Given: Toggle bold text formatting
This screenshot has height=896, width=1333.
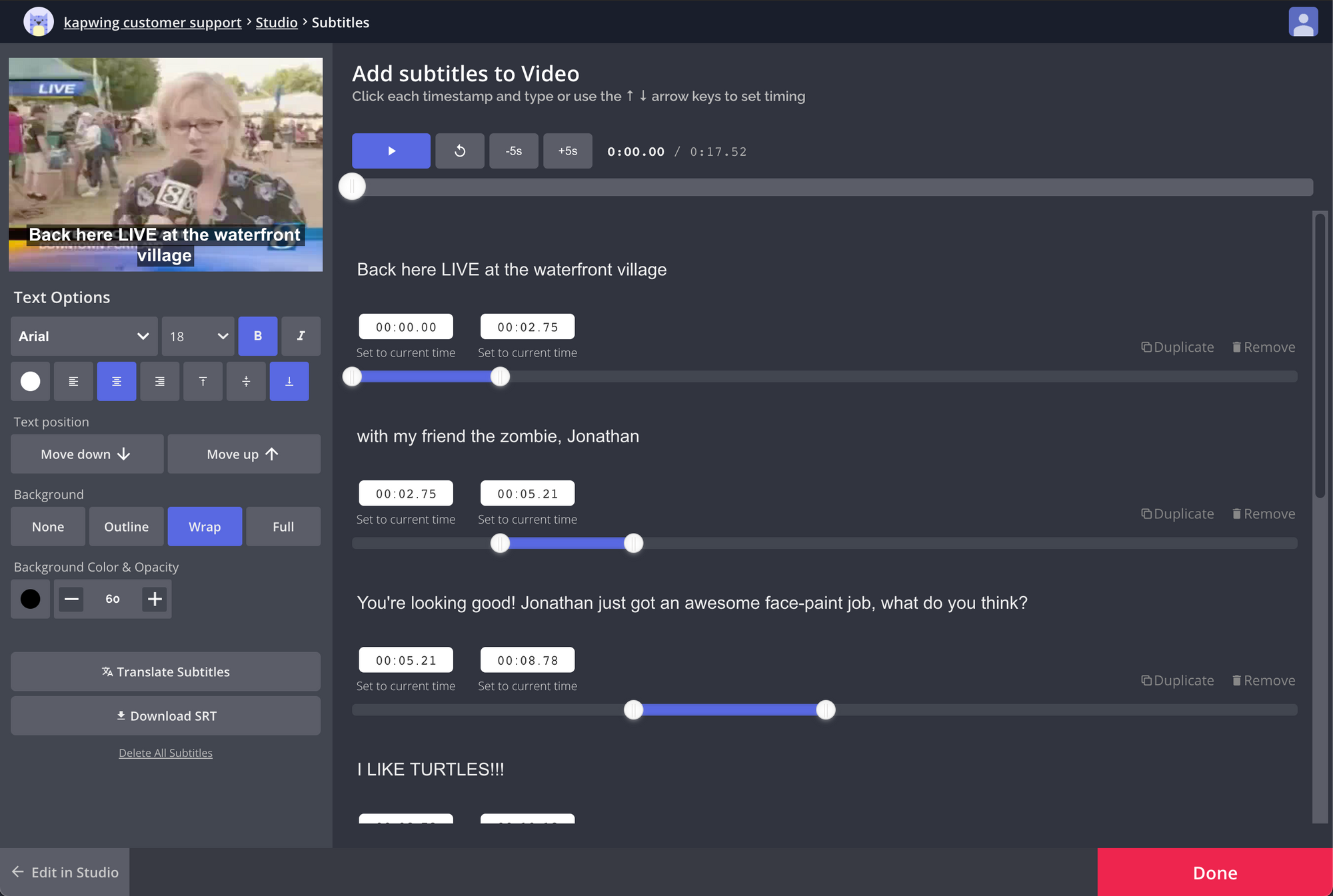Looking at the screenshot, I should click(257, 336).
